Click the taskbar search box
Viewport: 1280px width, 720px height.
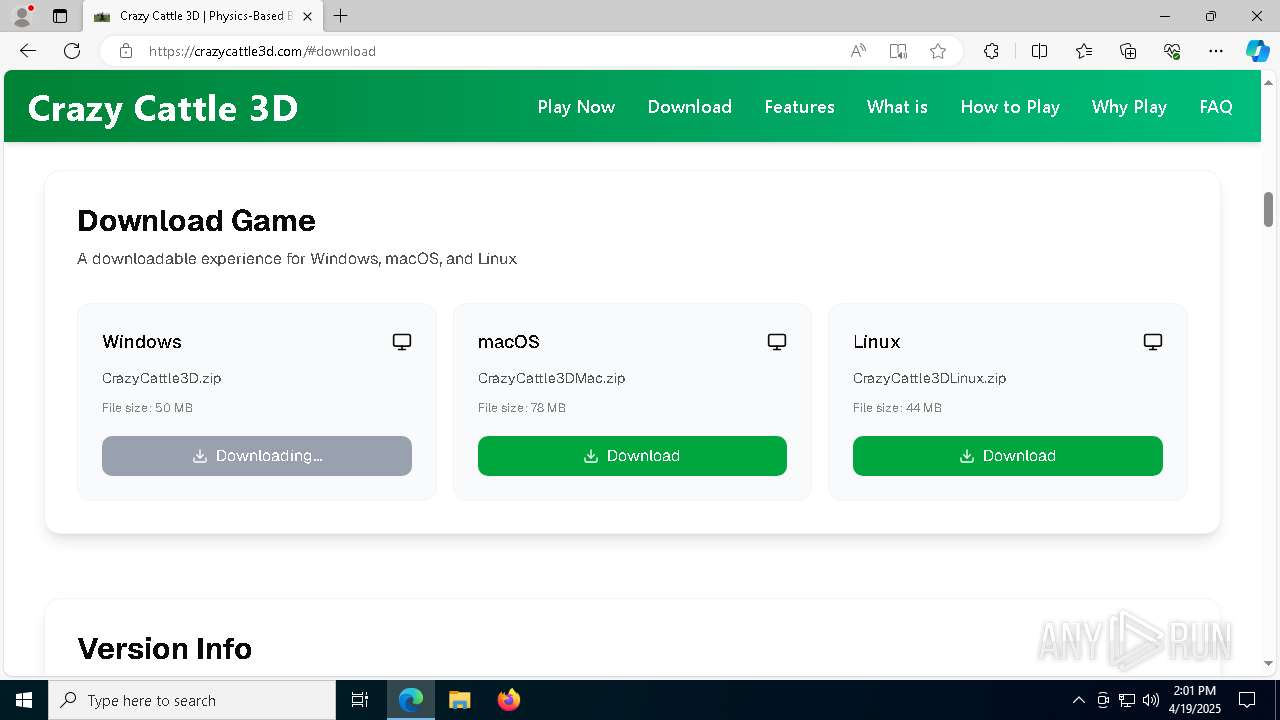click(x=192, y=700)
